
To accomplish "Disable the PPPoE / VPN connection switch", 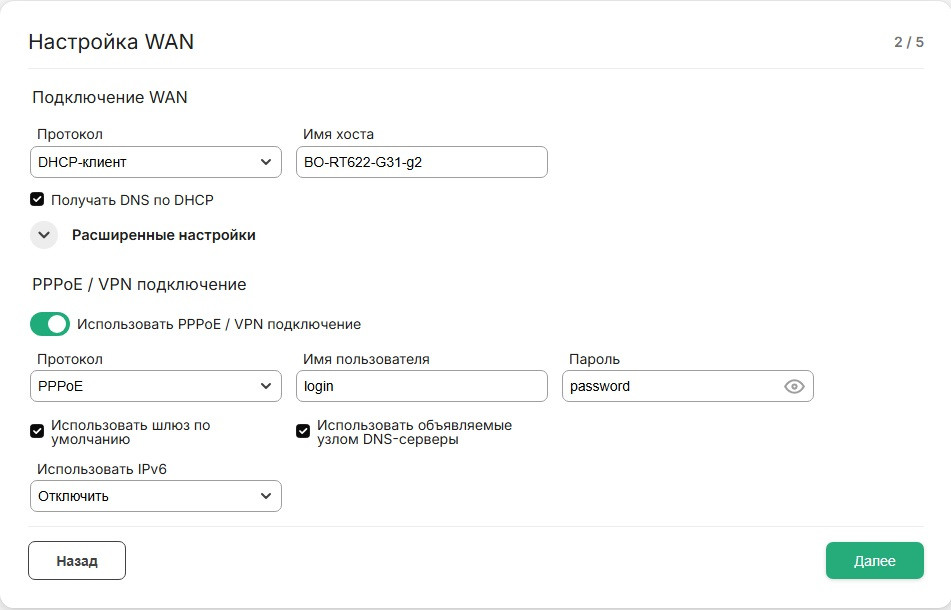I will (x=50, y=324).
